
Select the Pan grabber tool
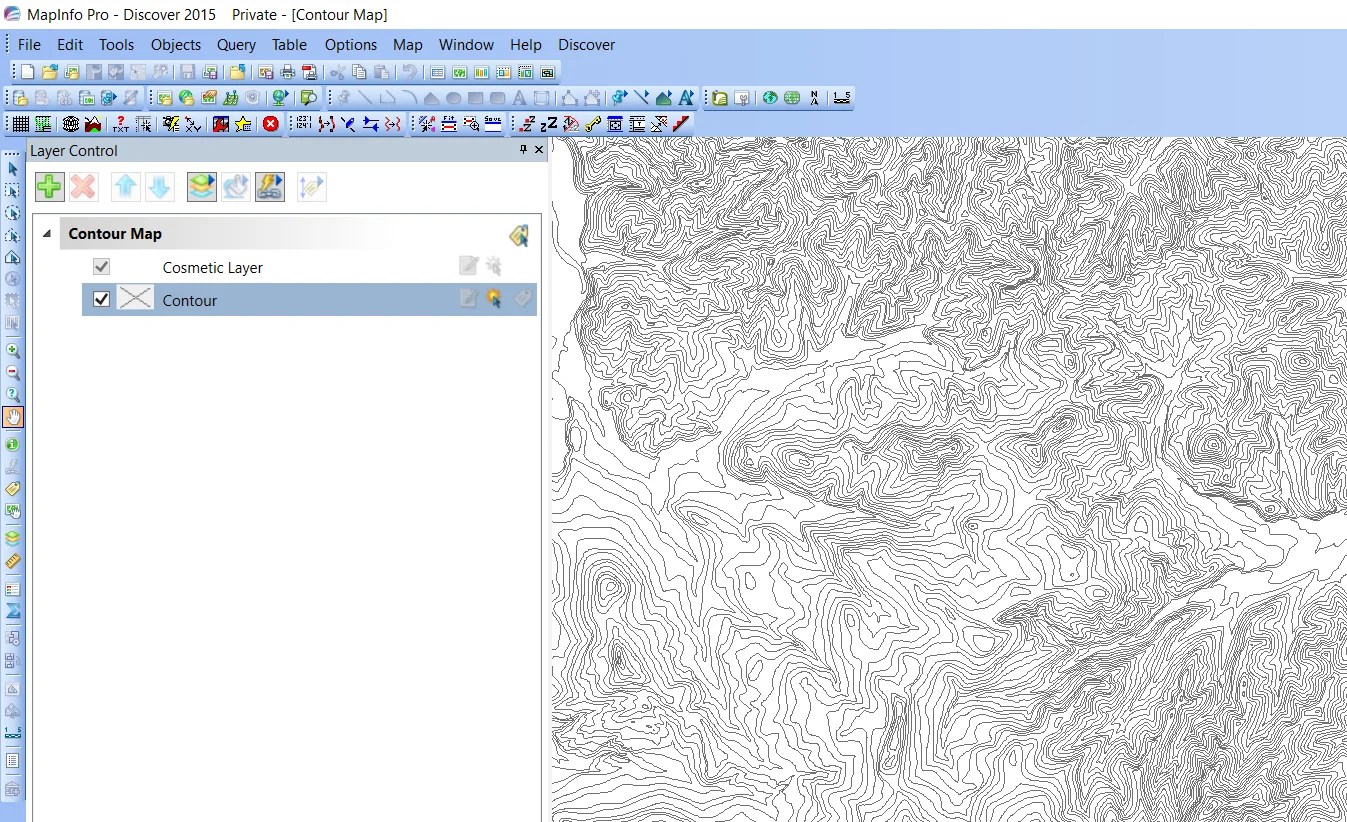coord(13,417)
